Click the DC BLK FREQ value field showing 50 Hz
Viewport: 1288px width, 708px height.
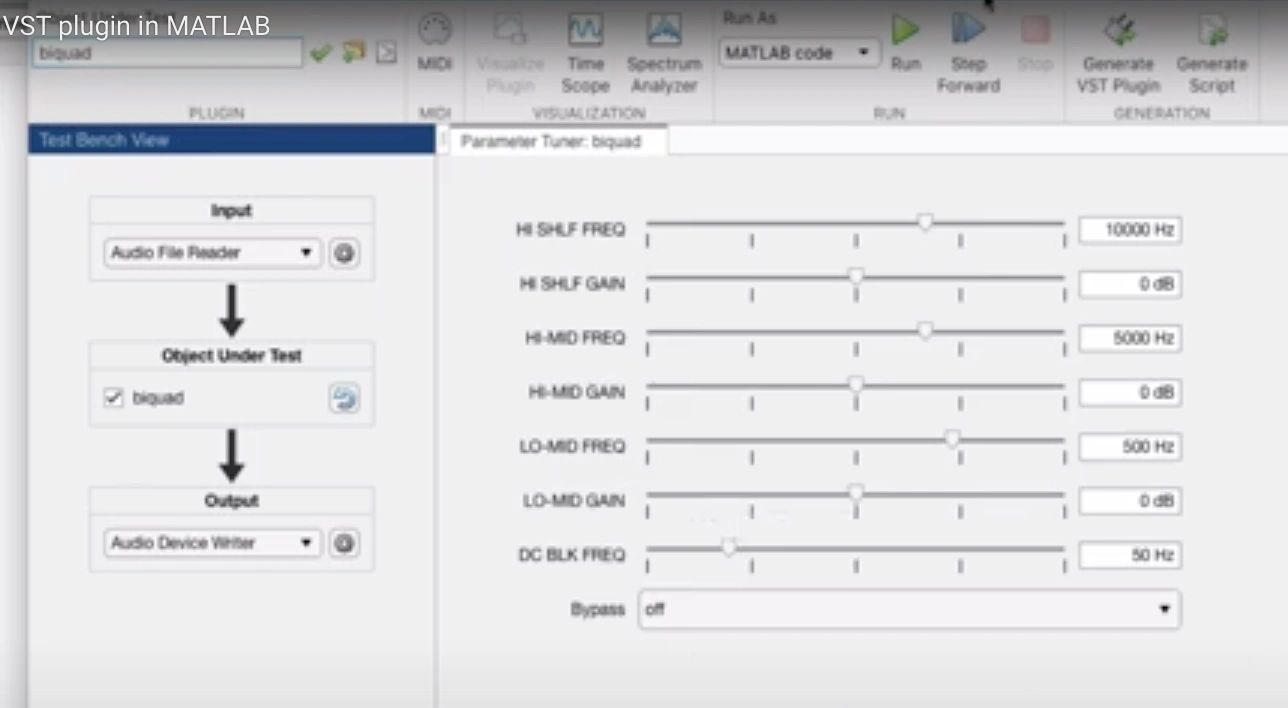pos(1129,555)
